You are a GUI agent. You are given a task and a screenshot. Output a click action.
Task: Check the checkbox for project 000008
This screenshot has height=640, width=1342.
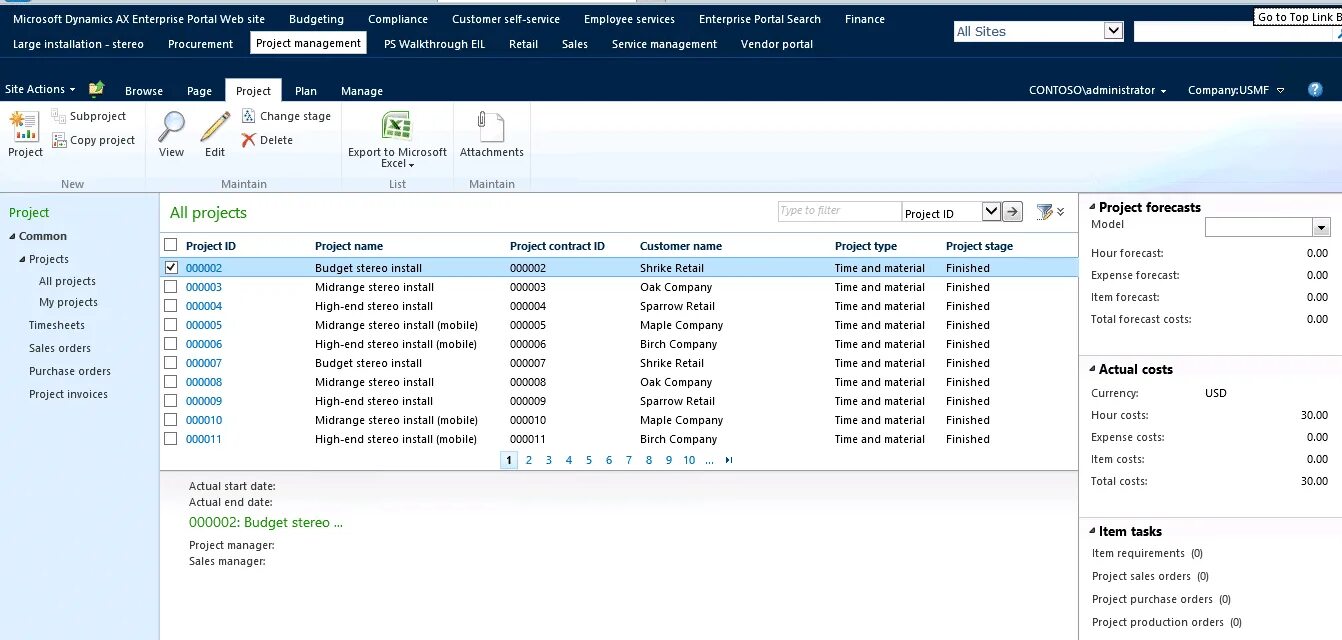(171, 382)
